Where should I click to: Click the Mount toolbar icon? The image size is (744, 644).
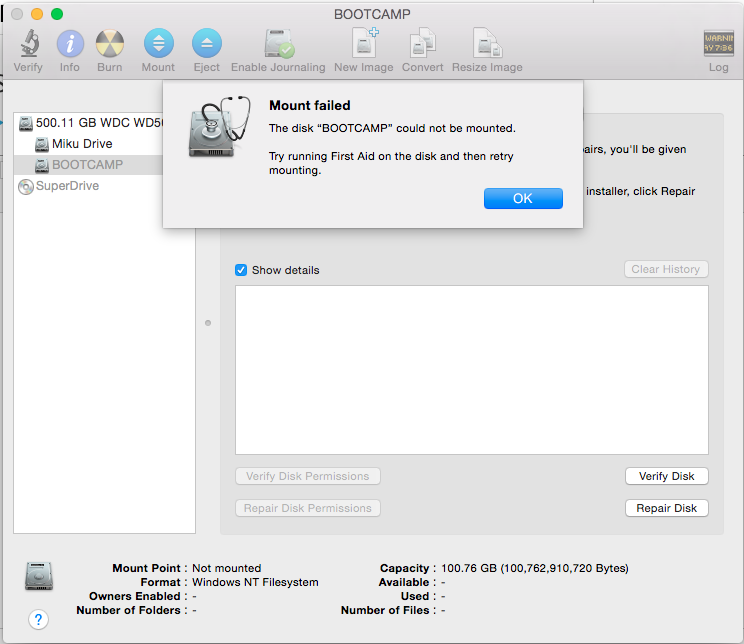coord(158,43)
